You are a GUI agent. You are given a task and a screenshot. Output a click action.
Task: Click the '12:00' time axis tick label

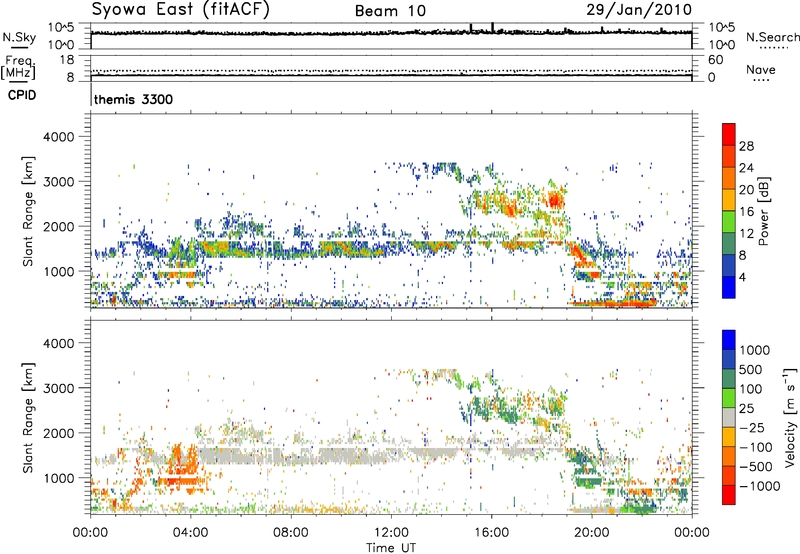click(x=391, y=533)
